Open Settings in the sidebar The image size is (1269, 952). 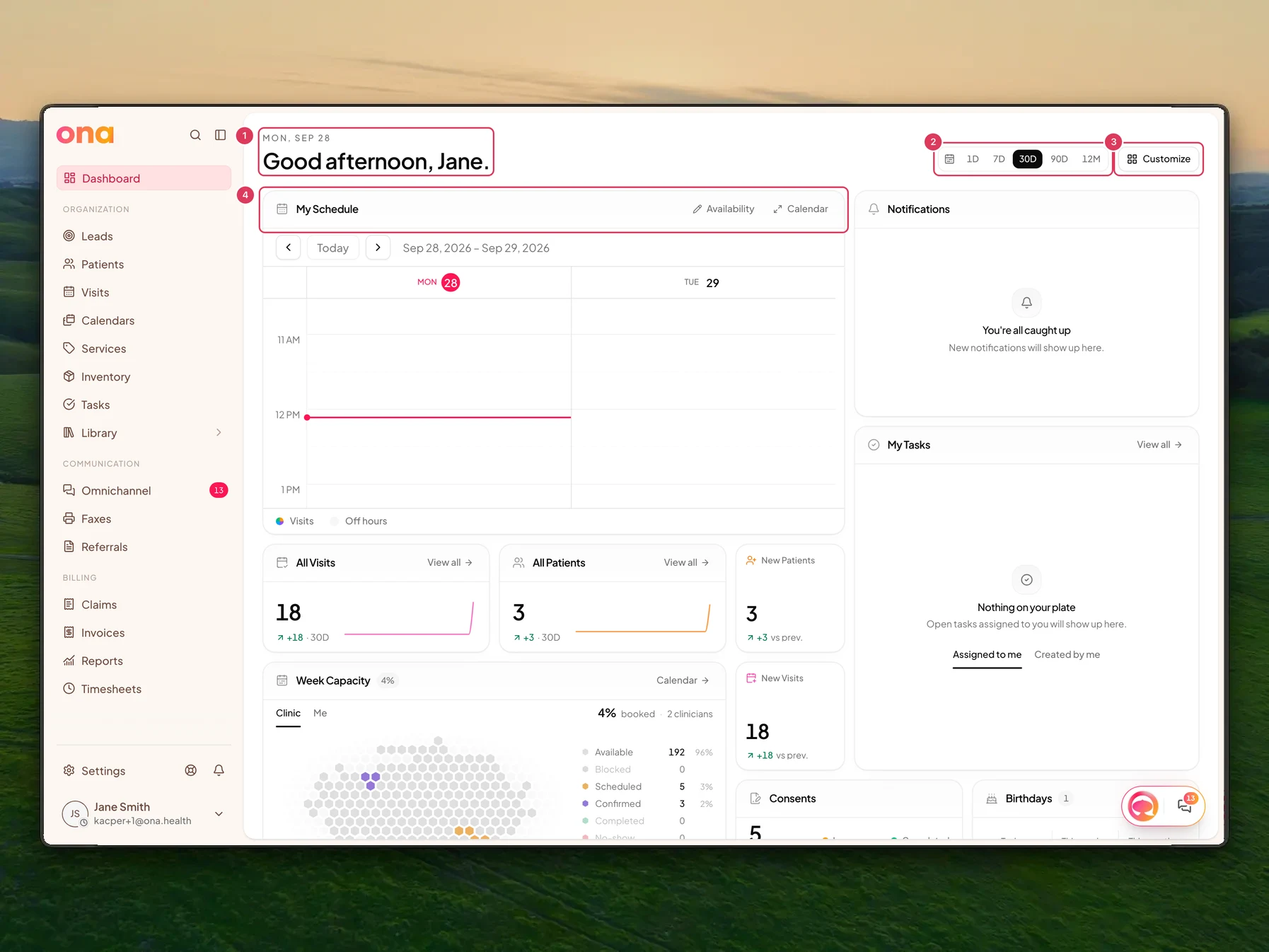click(x=103, y=771)
